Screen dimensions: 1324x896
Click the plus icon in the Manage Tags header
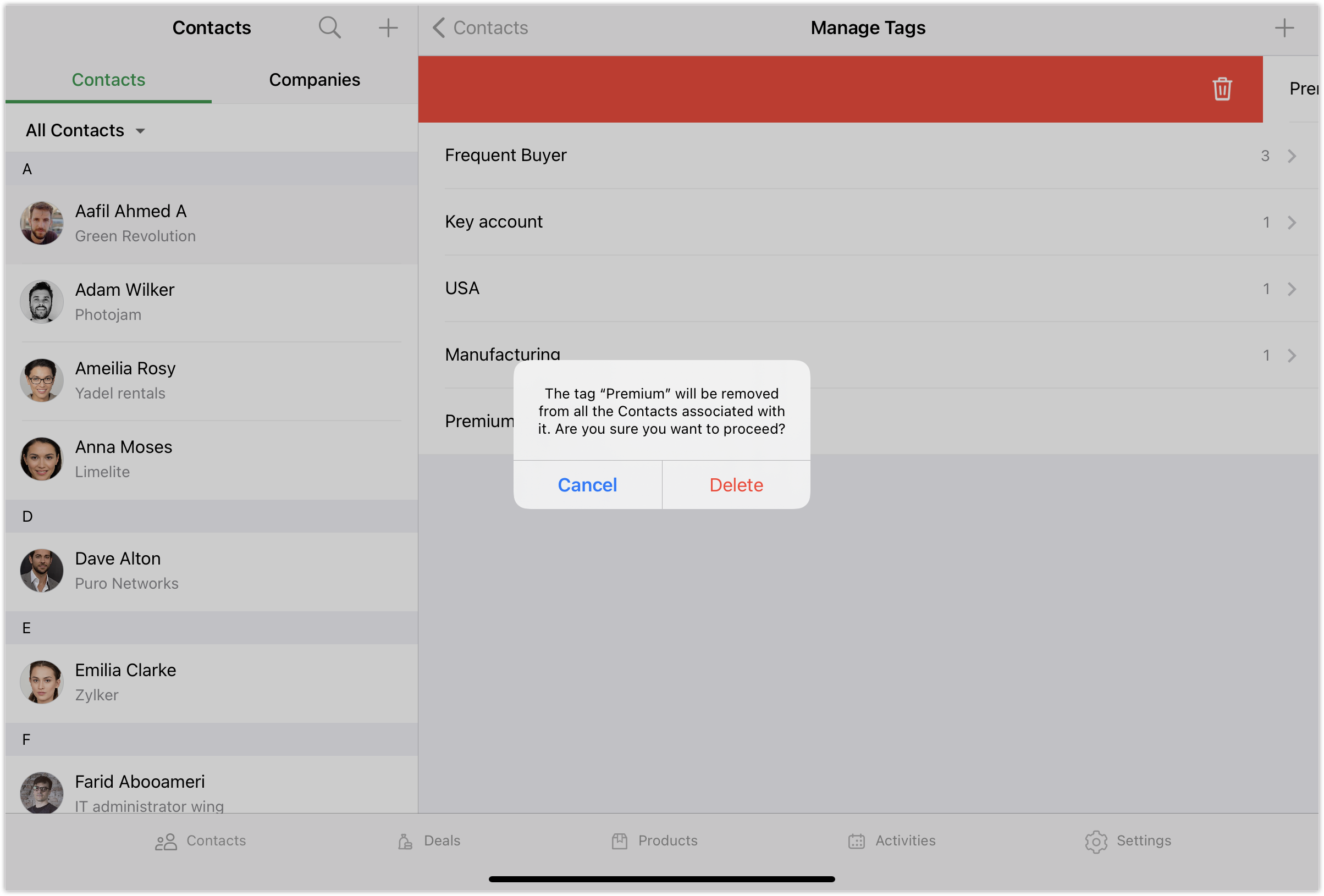point(1284,27)
